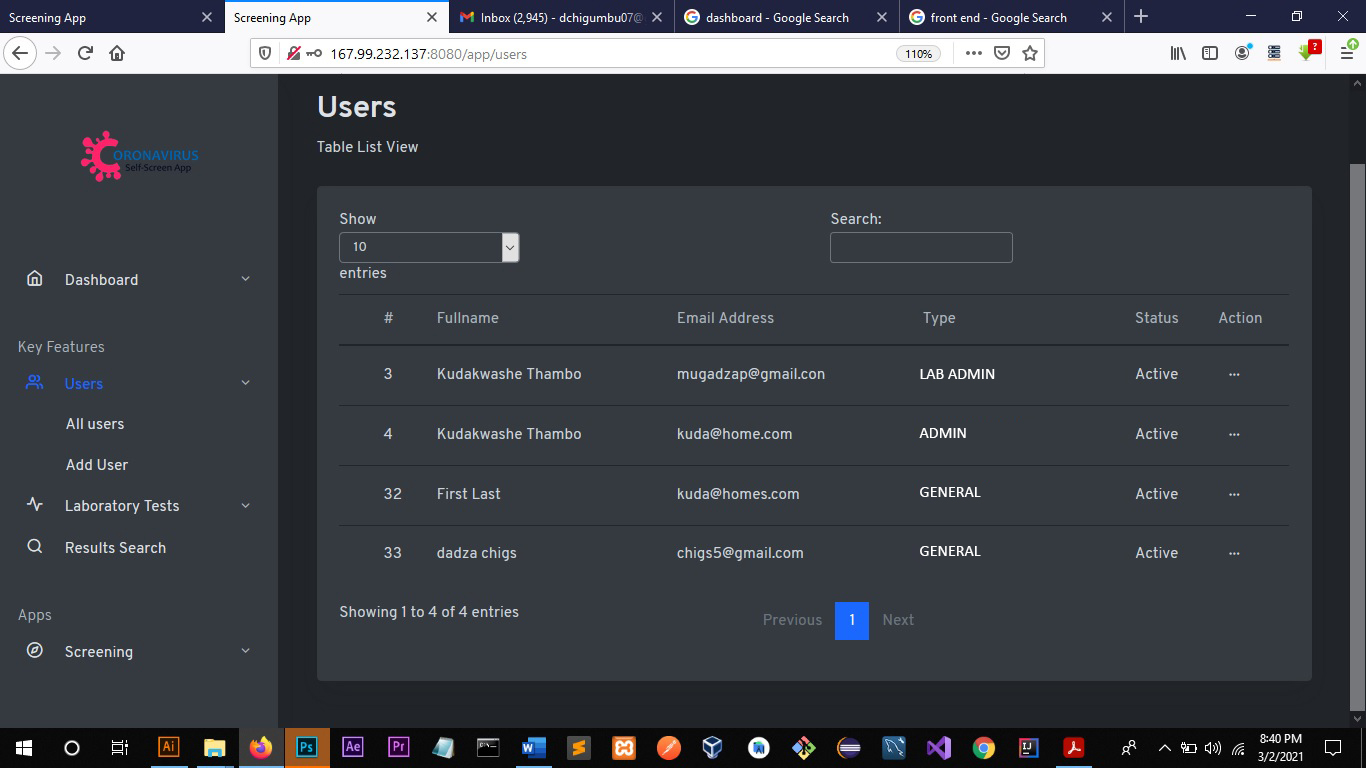Screen dimensions: 1366x768
Task: Click the Screening compass icon
Action: click(x=35, y=651)
